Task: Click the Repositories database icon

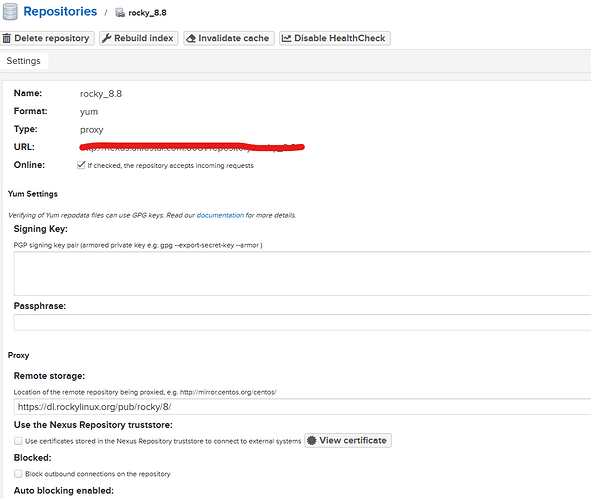Action: click(x=10, y=11)
